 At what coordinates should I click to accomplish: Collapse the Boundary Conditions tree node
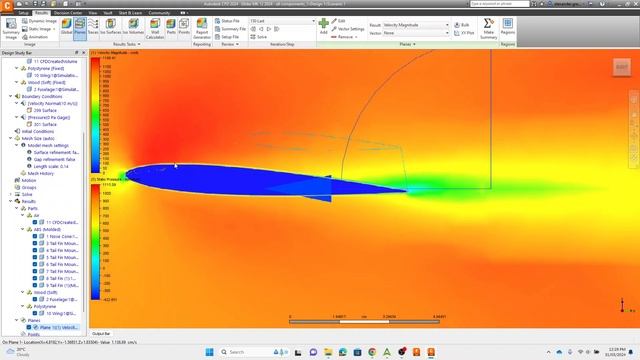(x=11, y=96)
